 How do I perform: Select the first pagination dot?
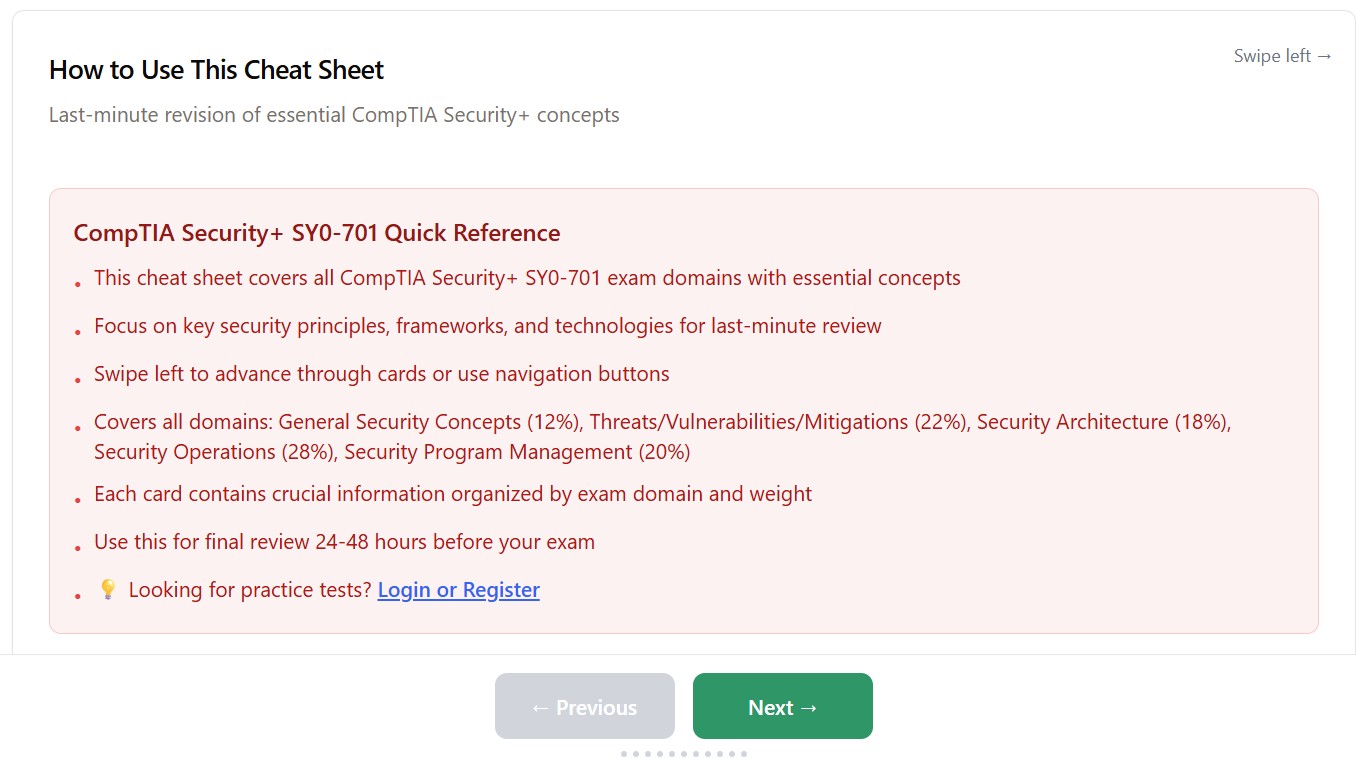(624, 754)
